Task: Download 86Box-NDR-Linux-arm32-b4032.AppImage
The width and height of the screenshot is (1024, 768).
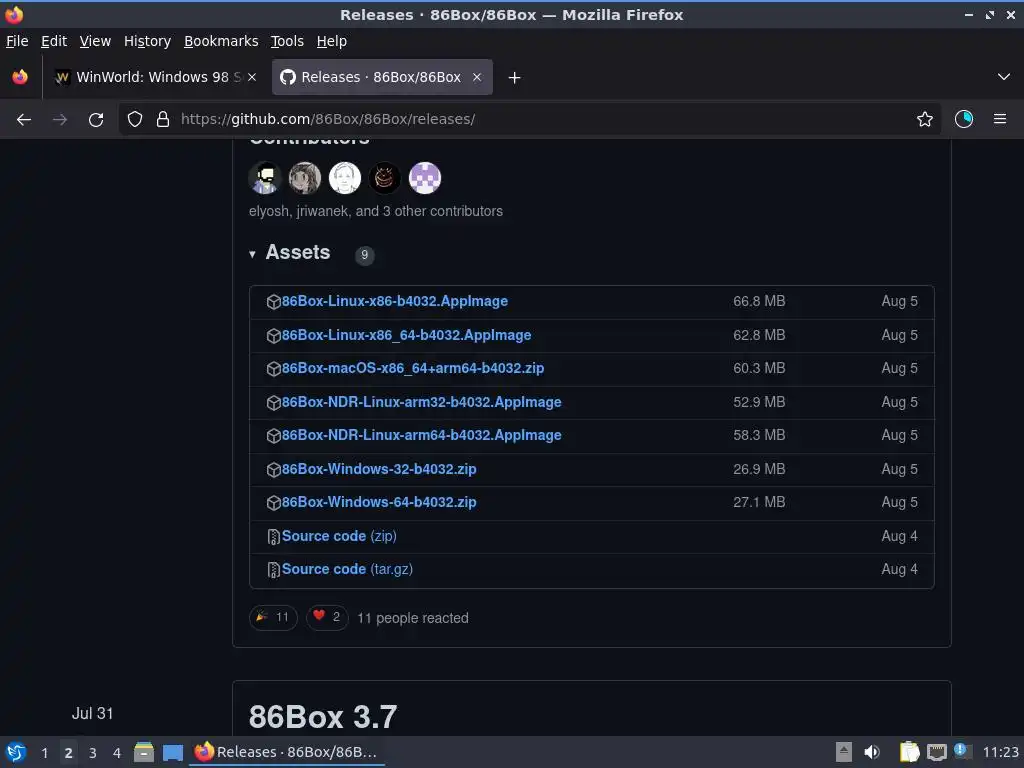Action: coord(421,402)
